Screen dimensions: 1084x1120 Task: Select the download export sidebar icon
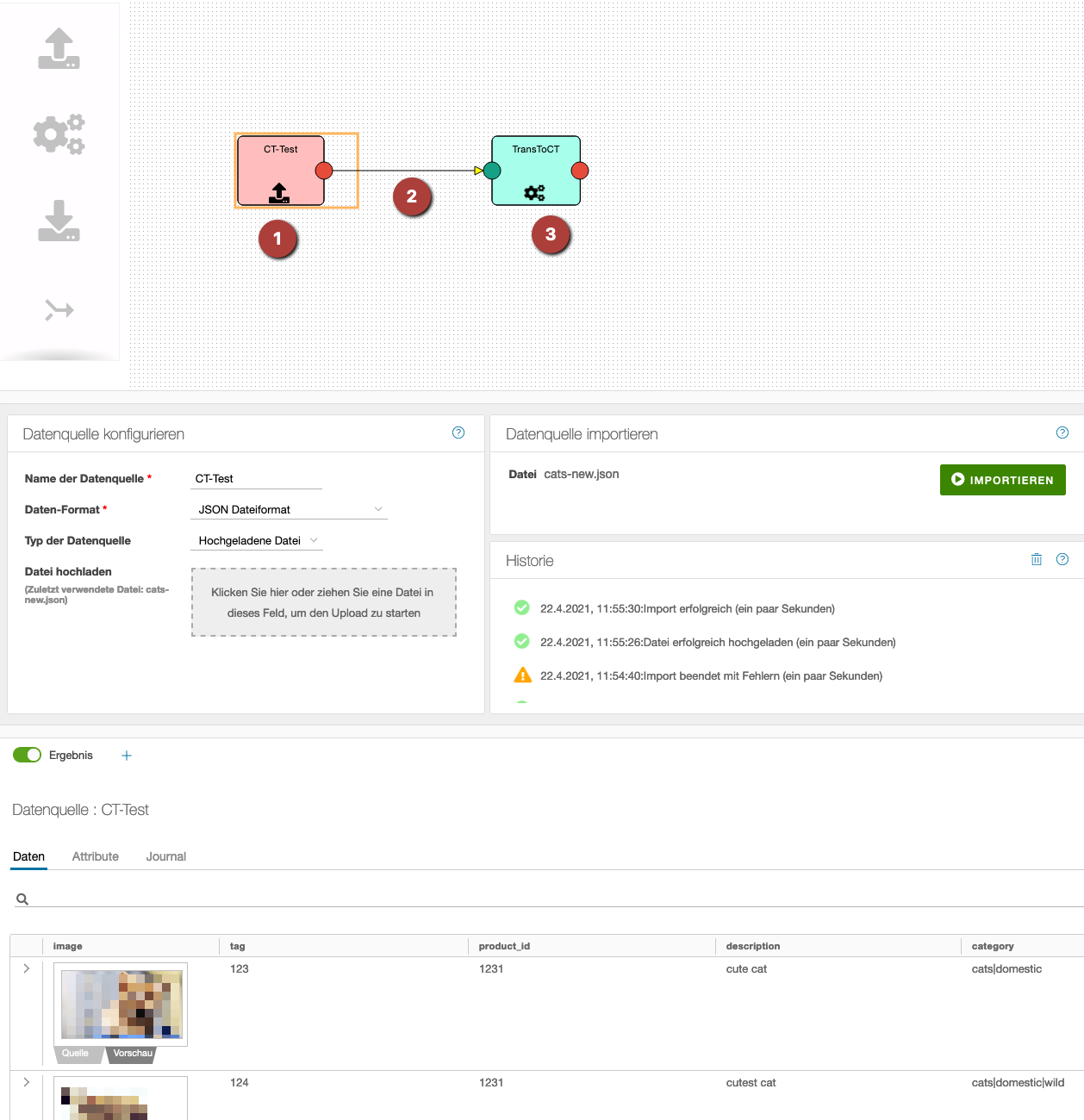(59, 221)
